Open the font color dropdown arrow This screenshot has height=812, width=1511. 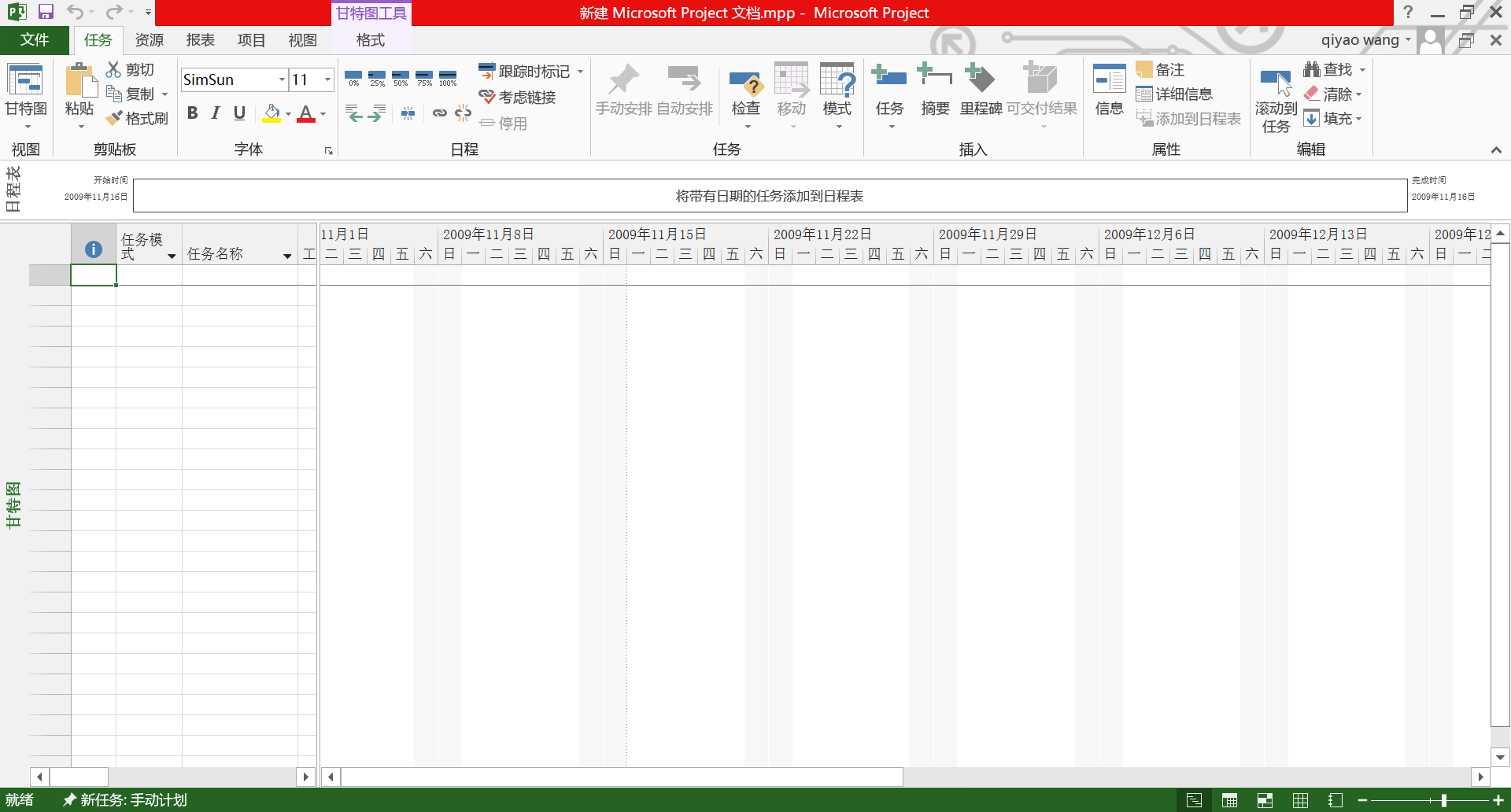(323, 114)
